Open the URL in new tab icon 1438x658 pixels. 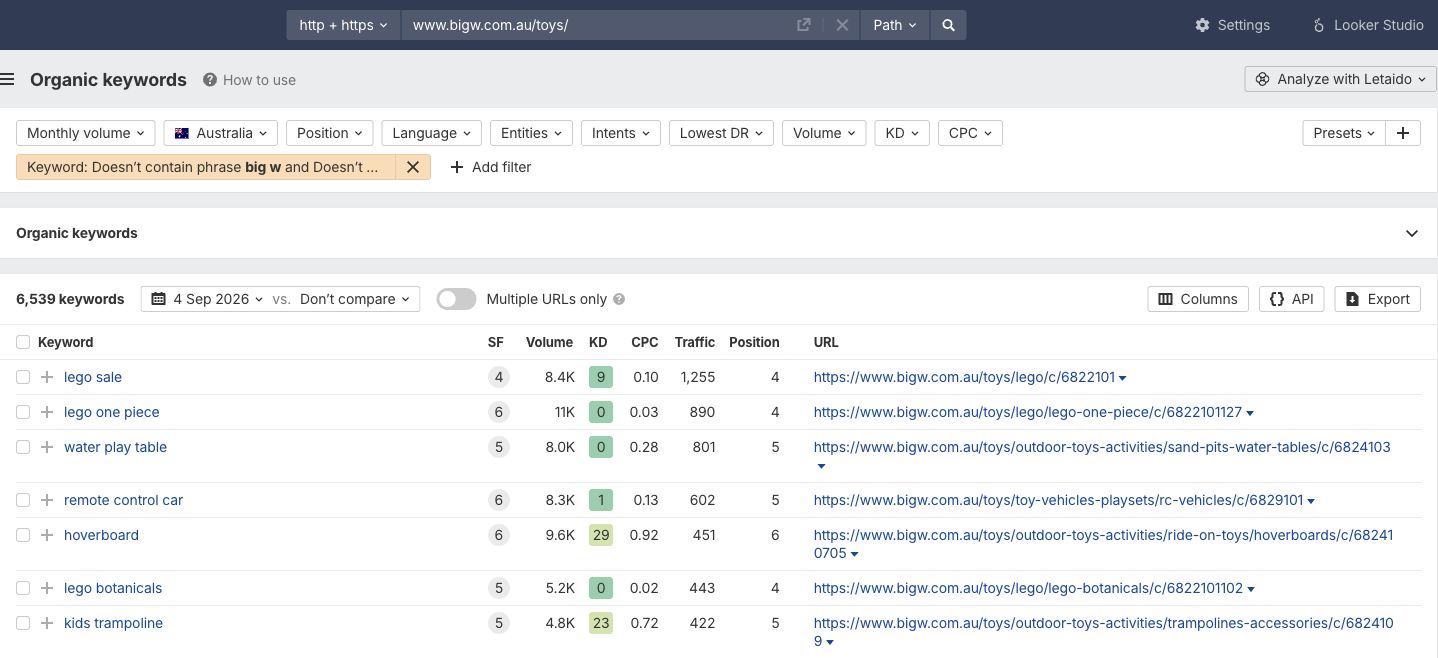click(x=804, y=25)
